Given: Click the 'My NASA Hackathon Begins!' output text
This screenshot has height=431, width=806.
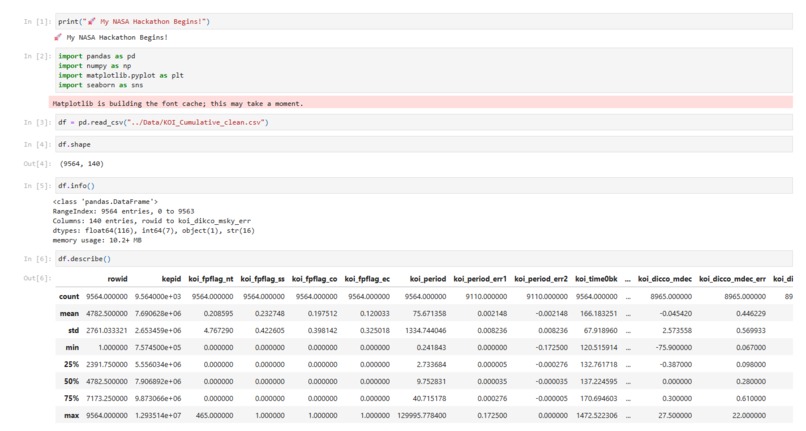Looking at the screenshot, I should [111, 38].
